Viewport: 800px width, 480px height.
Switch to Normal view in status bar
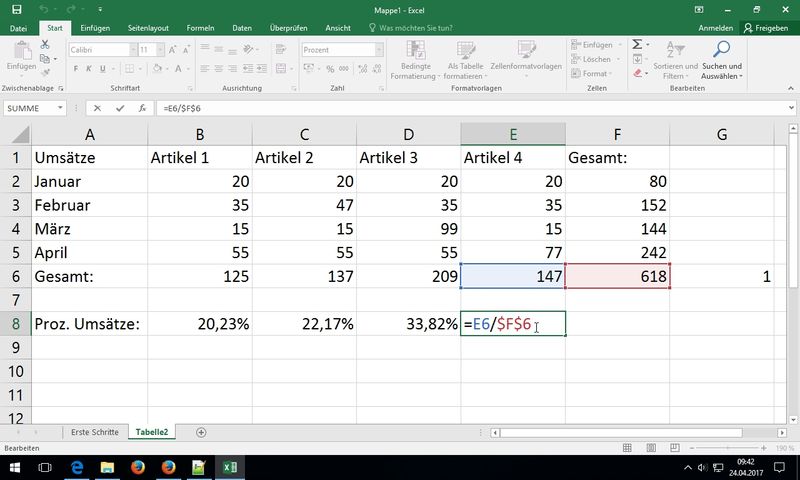(628, 448)
